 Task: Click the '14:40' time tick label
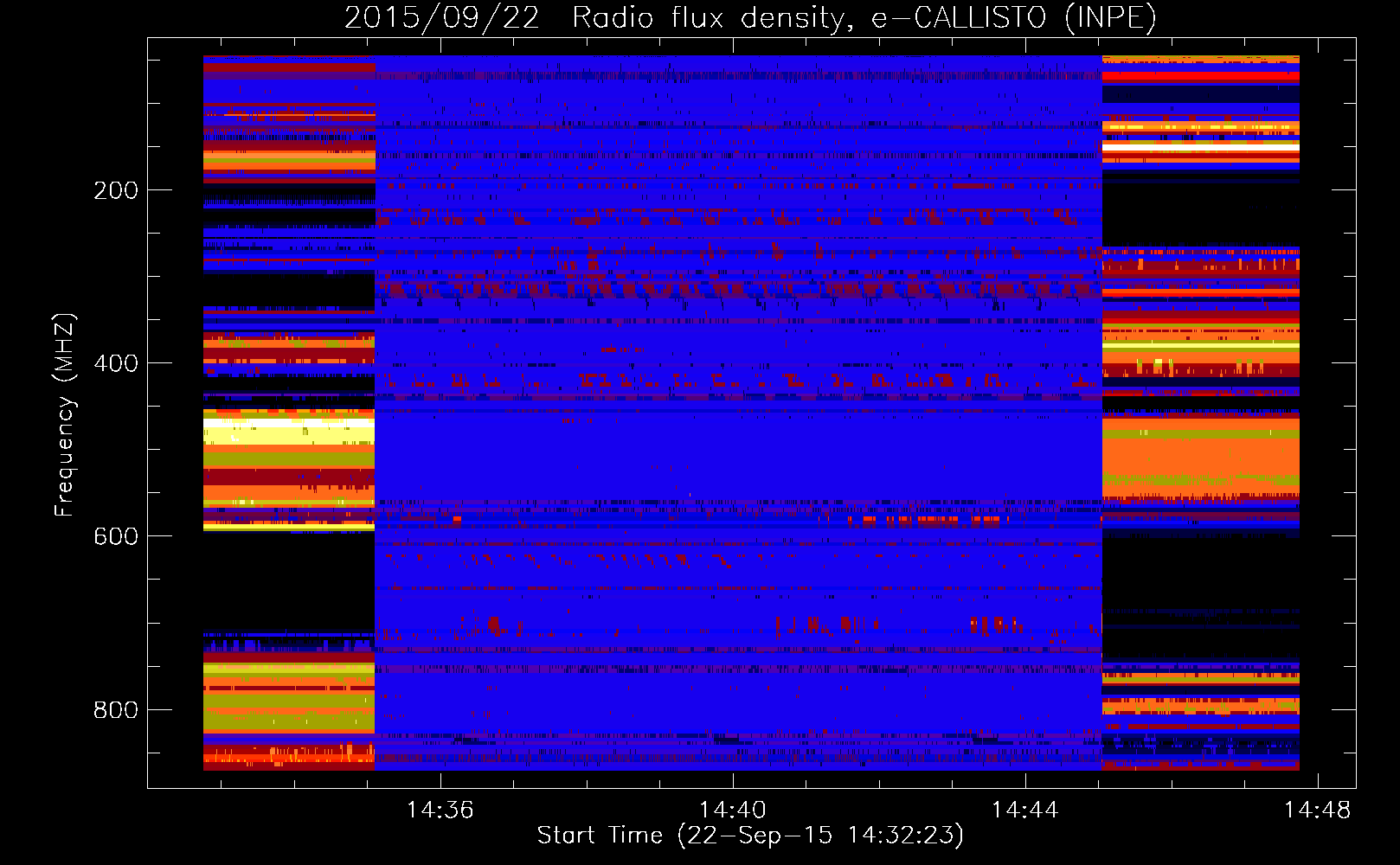733,810
